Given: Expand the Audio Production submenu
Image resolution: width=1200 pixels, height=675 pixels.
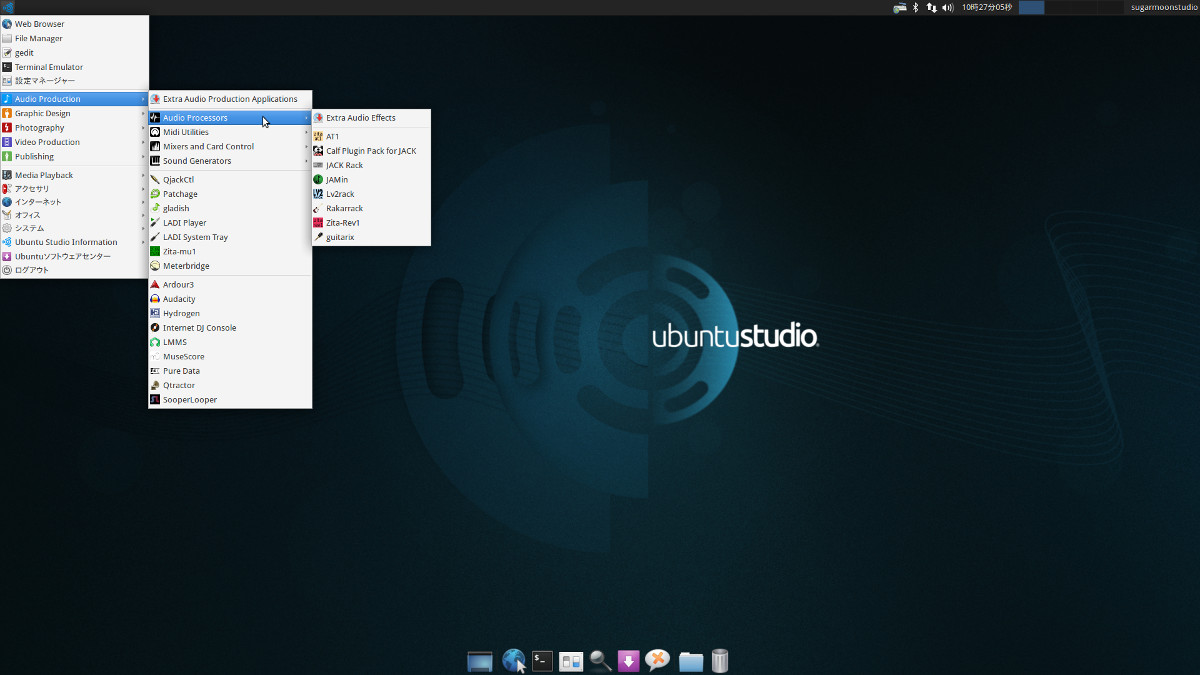Looking at the screenshot, I should (74, 99).
